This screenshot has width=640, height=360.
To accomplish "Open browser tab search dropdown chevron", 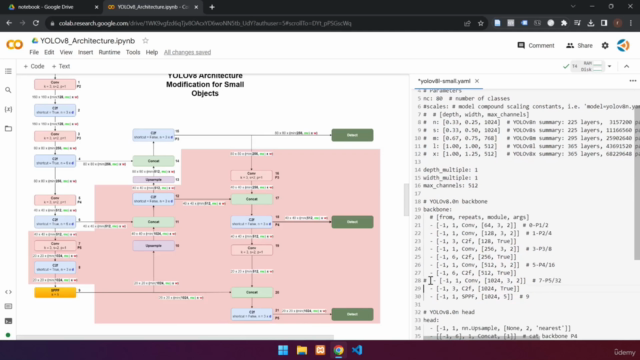I will pos(573,7).
